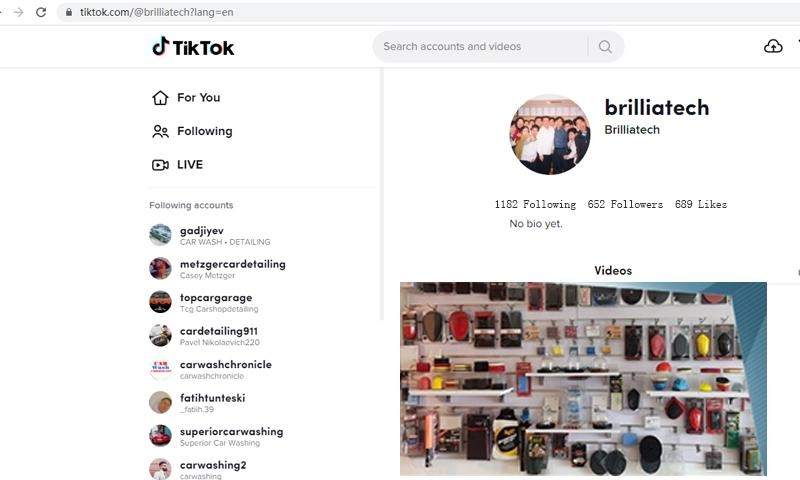Click the browser forward arrow
The image size is (800, 480).
(18, 12)
